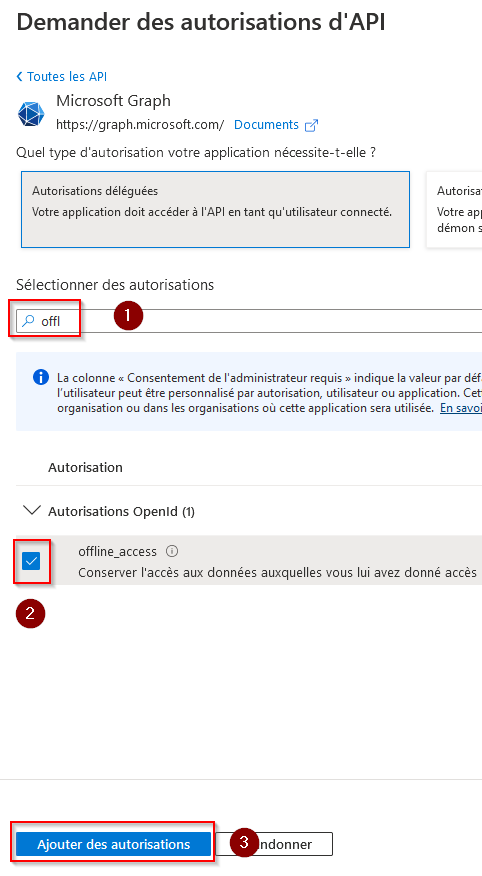Collapse the Autorisations OpenId group
This screenshot has width=482, height=876.
point(32,511)
